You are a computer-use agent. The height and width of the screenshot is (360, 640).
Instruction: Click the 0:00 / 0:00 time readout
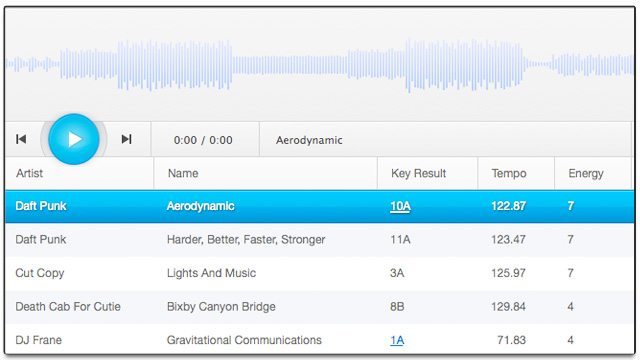(x=203, y=140)
